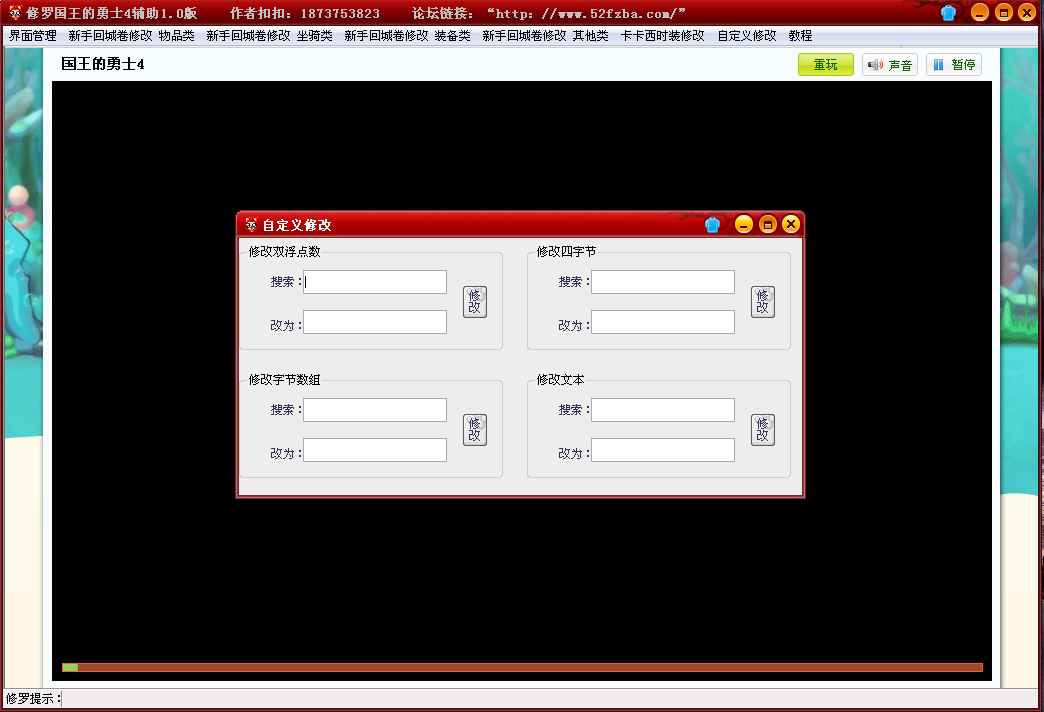This screenshot has height=712, width=1044.
Task: Focus the 改为 field under 修改四字节
Action: (x=663, y=322)
